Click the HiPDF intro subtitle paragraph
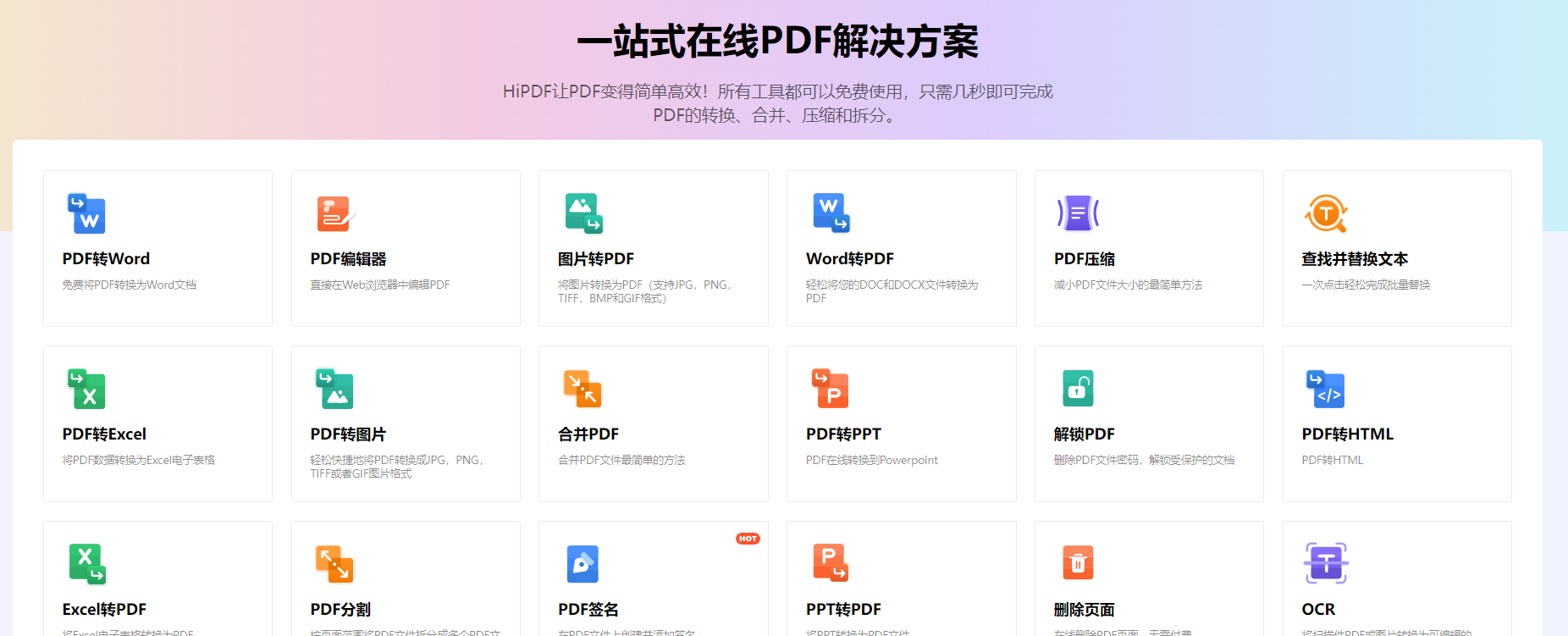 coord(777,102)
